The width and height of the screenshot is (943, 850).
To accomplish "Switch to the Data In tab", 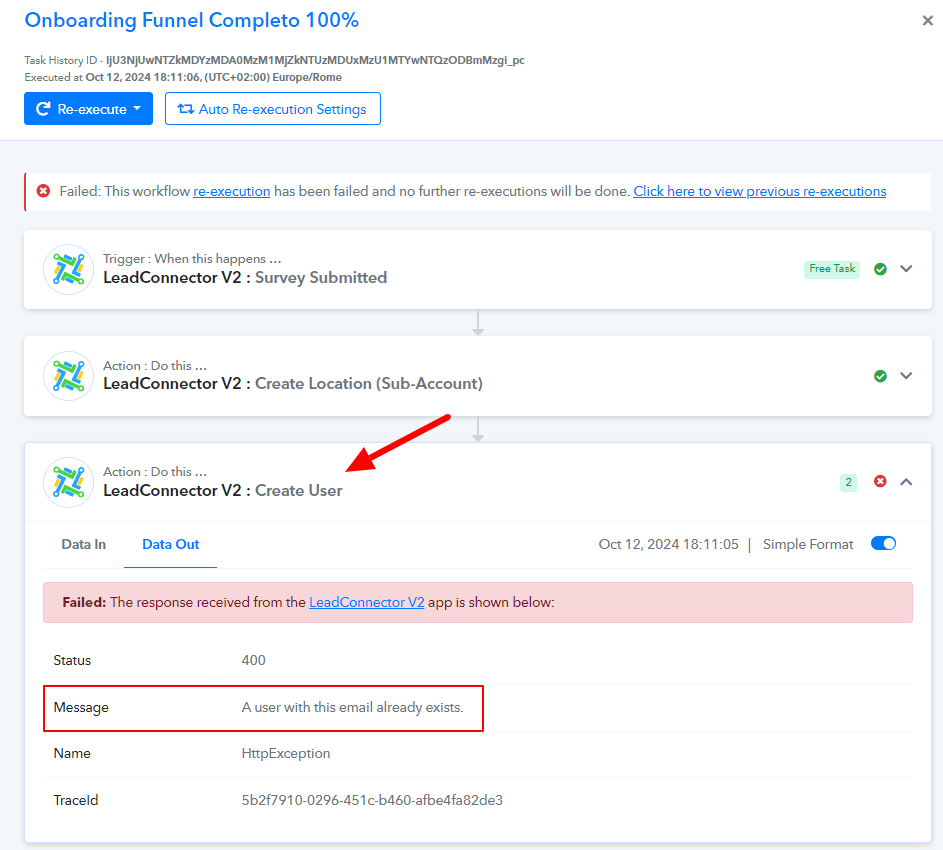I will (x=84, y=544).
